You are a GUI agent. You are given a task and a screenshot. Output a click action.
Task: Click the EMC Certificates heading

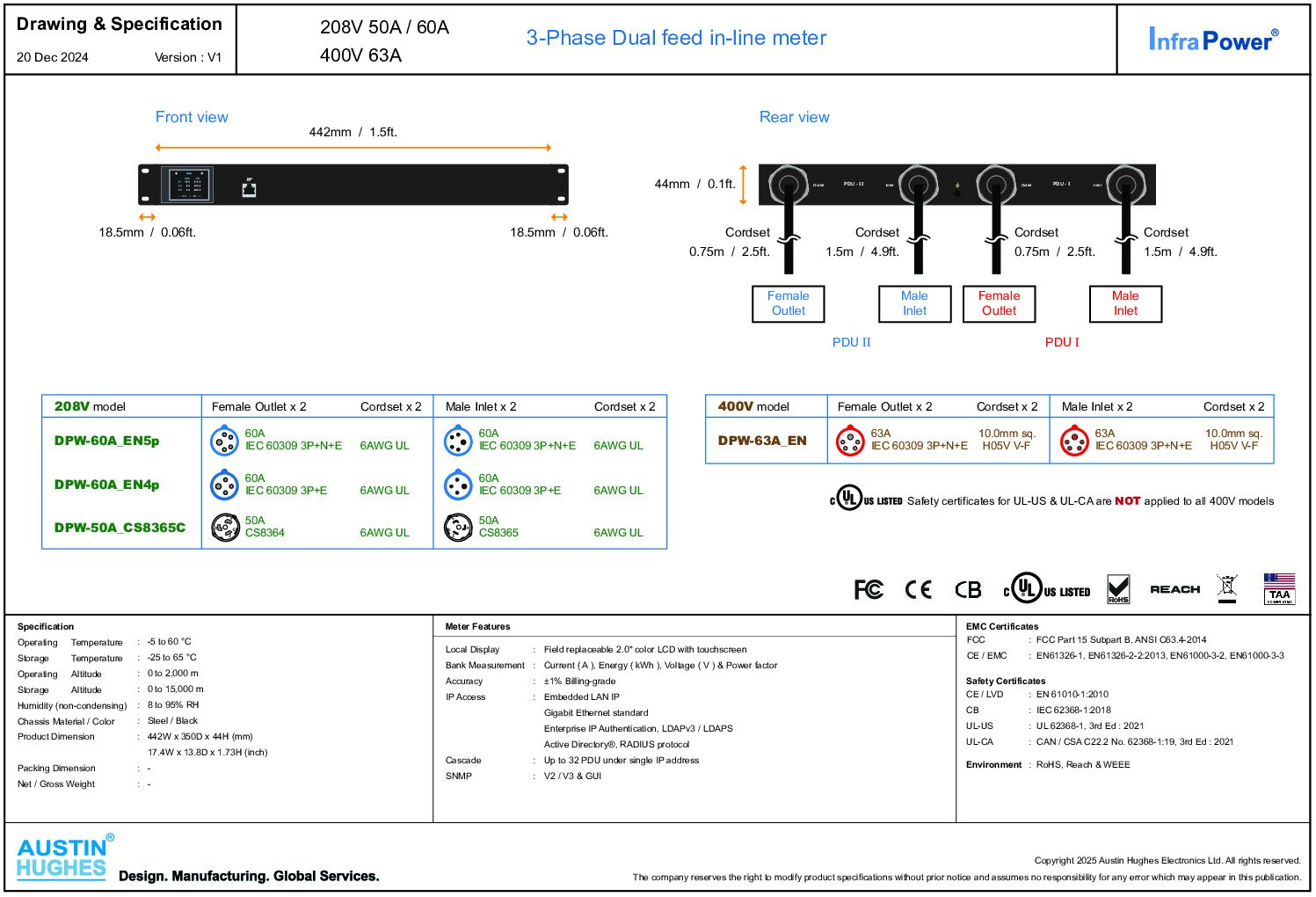tap(1002, 626)
